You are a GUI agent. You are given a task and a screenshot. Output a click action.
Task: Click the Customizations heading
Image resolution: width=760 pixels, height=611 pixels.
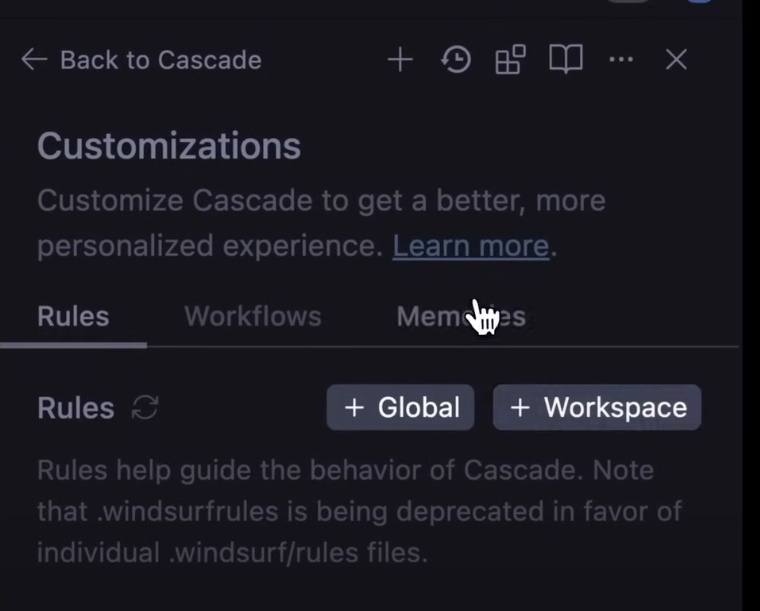[x=169, y=146]
